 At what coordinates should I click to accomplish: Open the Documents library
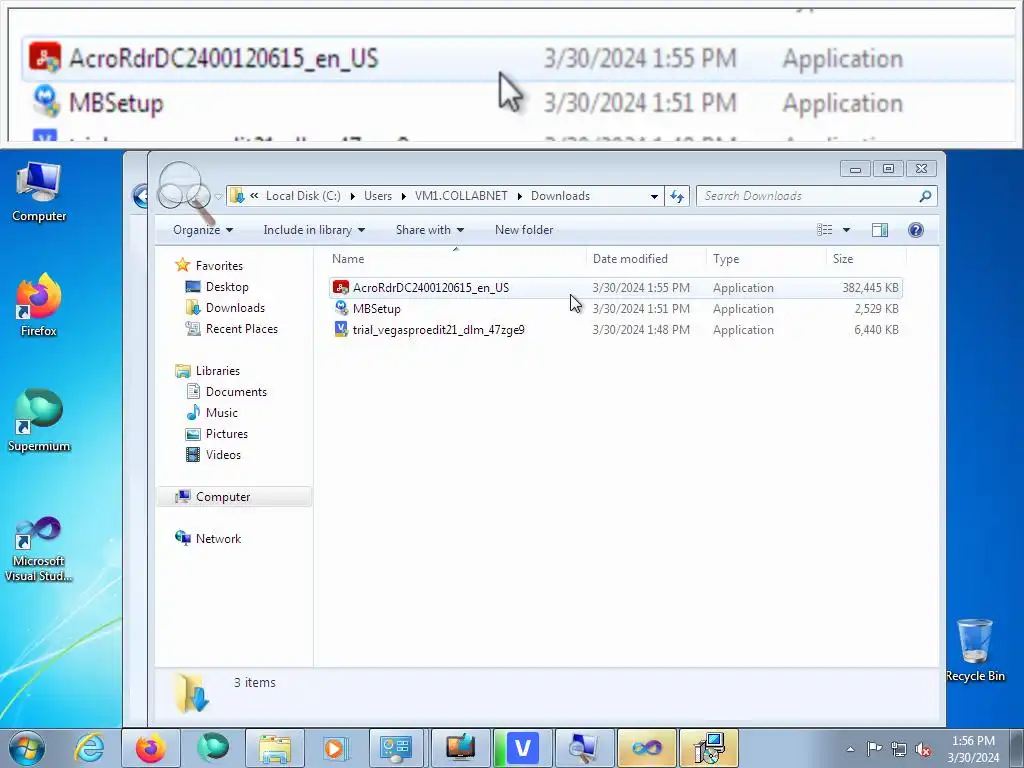click(227, 392)
